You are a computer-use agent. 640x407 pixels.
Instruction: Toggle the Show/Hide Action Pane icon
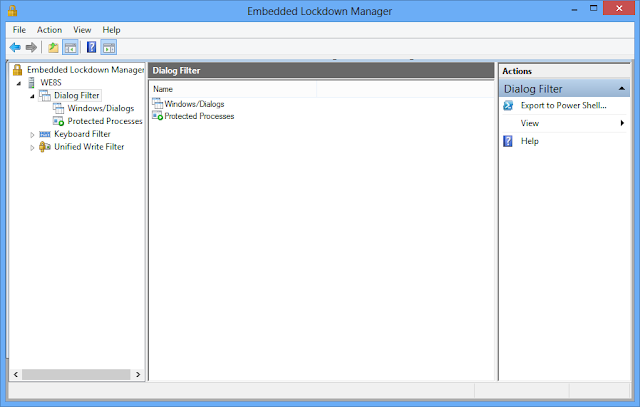109,47
